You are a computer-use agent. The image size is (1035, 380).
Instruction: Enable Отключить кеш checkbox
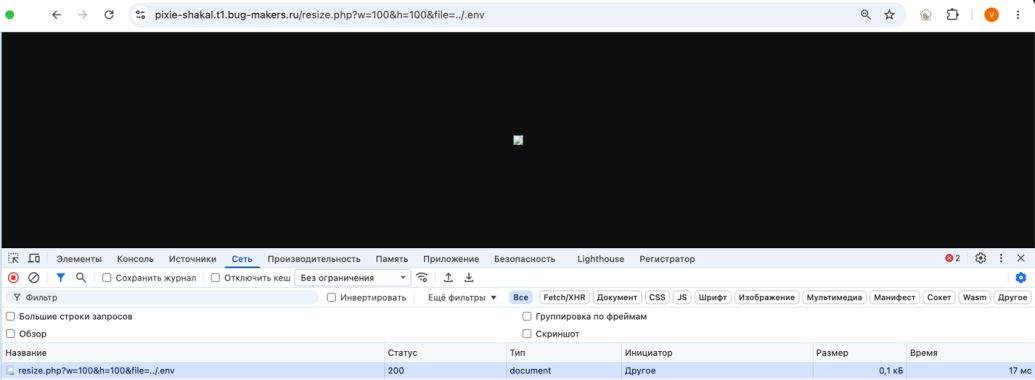click(215, 278)
